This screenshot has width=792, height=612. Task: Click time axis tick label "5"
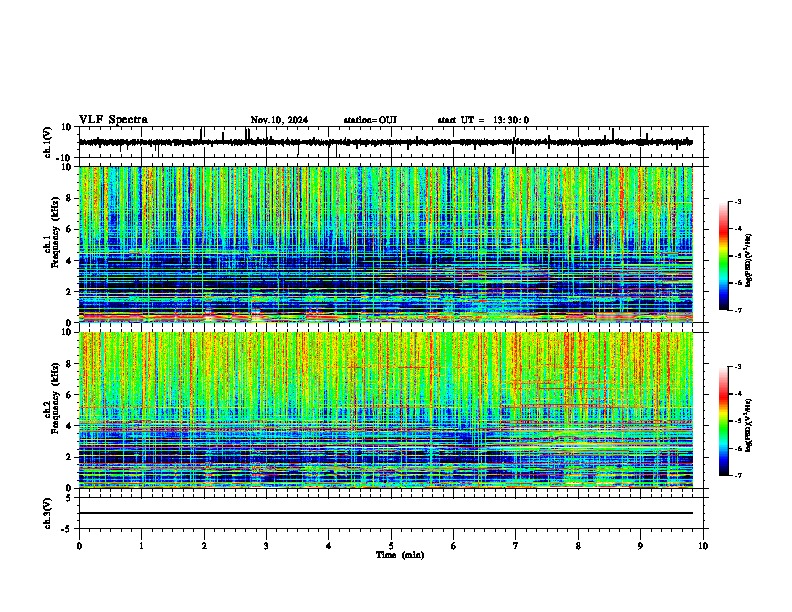coord(391,546)
